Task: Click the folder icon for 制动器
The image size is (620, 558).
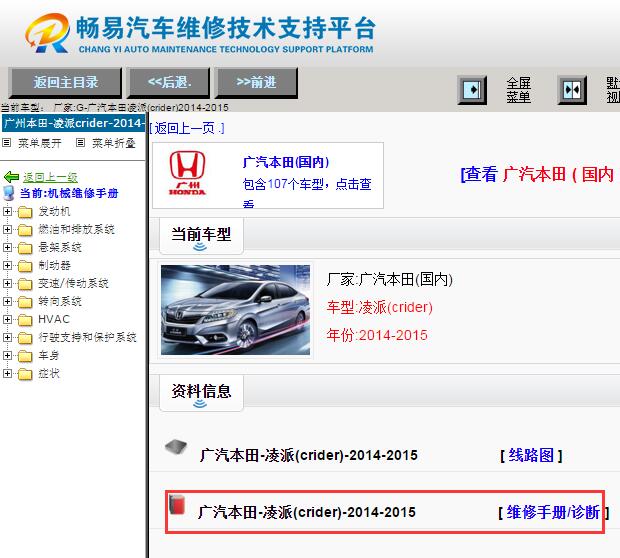Action: point(25,266)
